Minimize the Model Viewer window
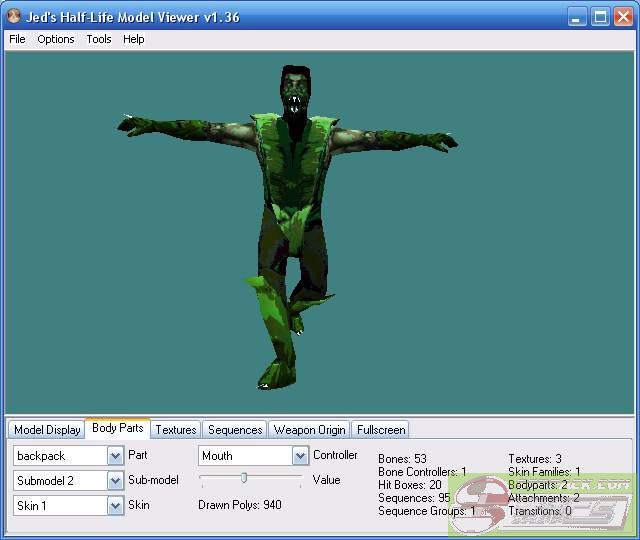The image size is (640, 540). coord(578,17)
